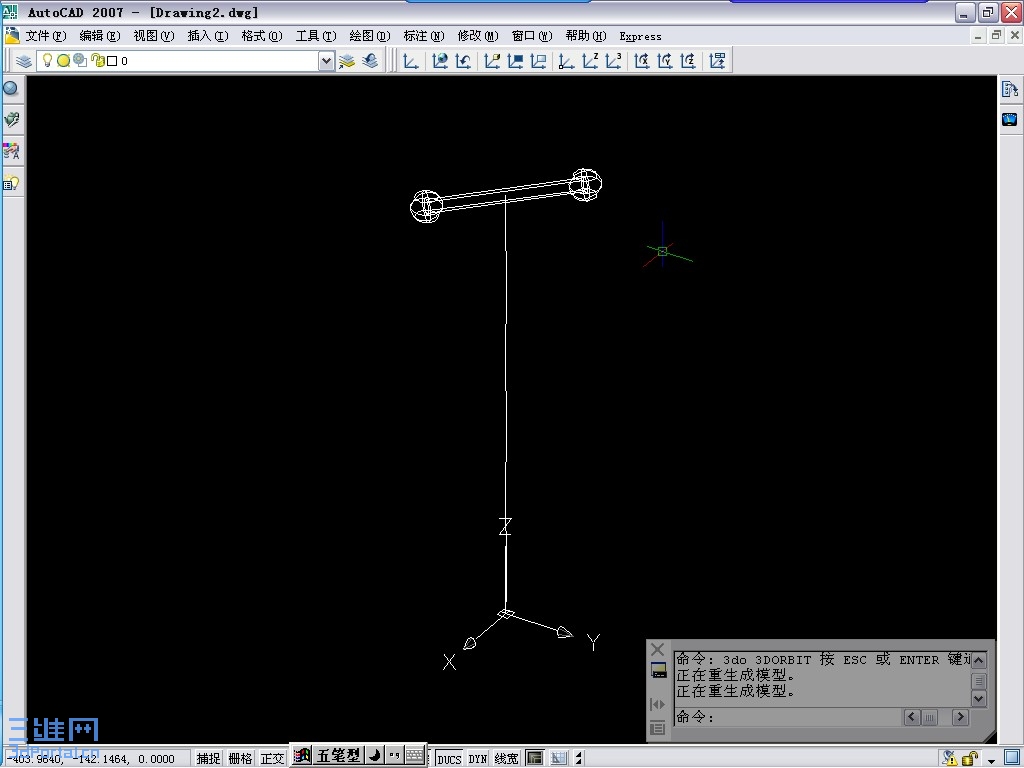The width and height of the screenshot is (1024, 768).
Task: Click the IME soft keyboard icon
Action: tap(415, 756)
